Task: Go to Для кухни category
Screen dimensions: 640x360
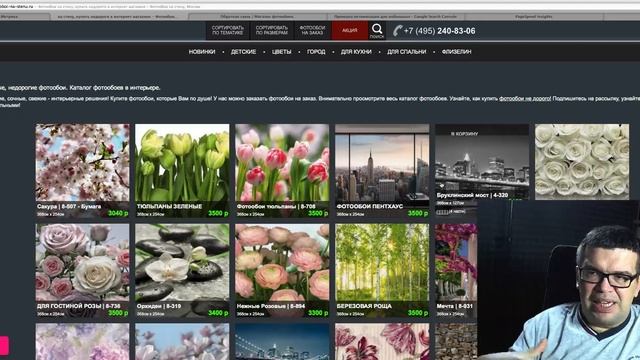Action: (x=356, y=52)
